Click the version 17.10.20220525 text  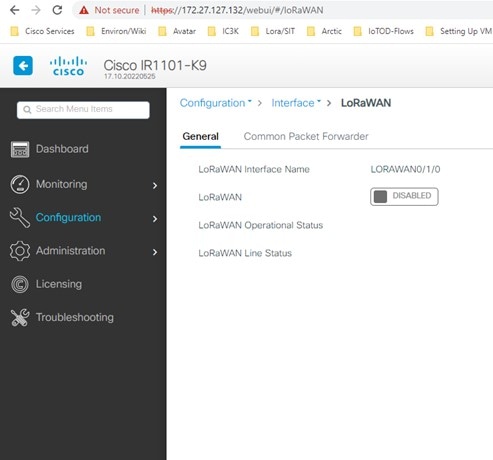[x=130, y=77]
